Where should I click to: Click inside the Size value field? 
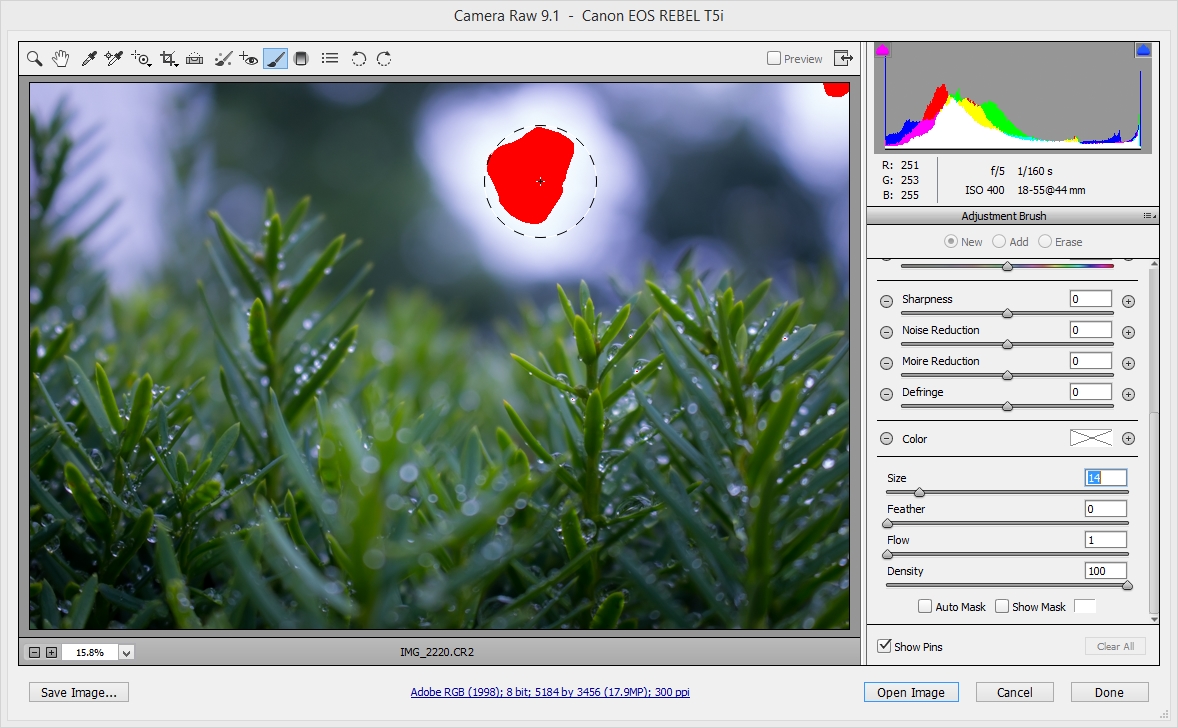point(1104,477)
